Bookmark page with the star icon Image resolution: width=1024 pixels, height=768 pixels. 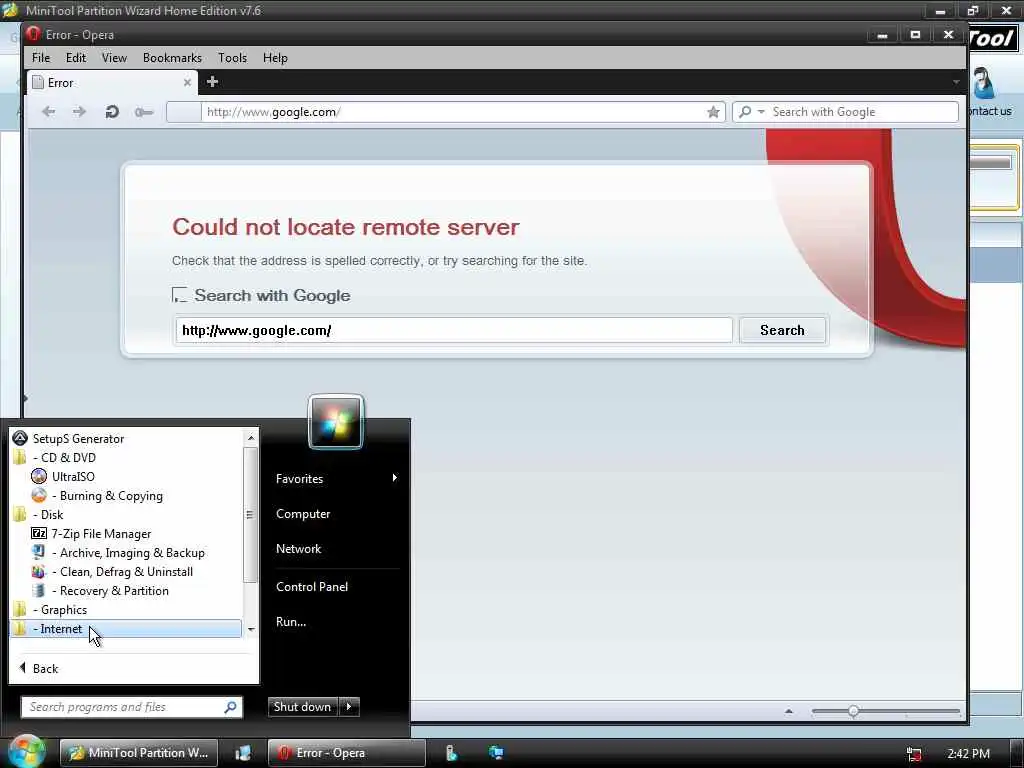(x=713, y=112)
